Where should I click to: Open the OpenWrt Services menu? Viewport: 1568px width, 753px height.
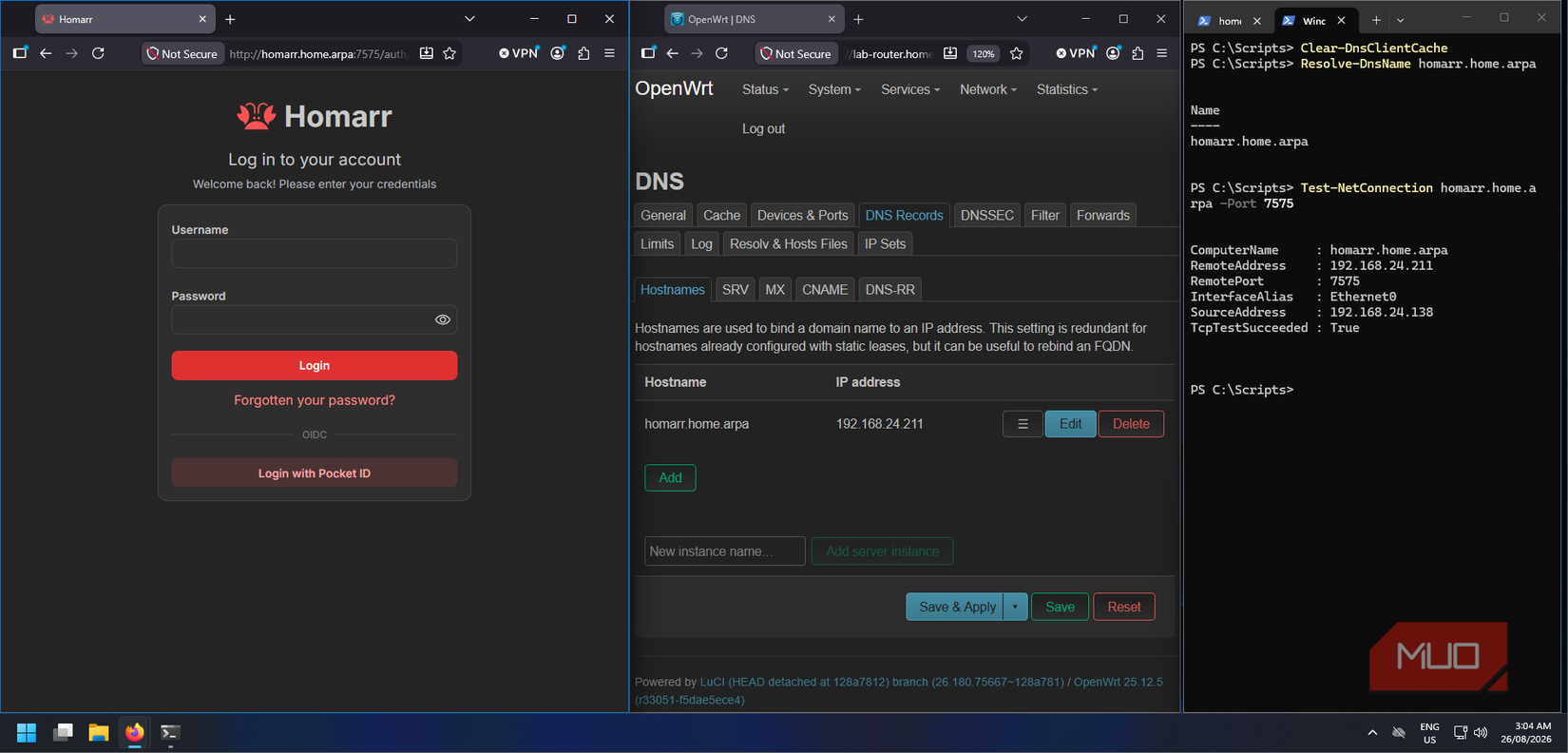(x=910, y=89)
